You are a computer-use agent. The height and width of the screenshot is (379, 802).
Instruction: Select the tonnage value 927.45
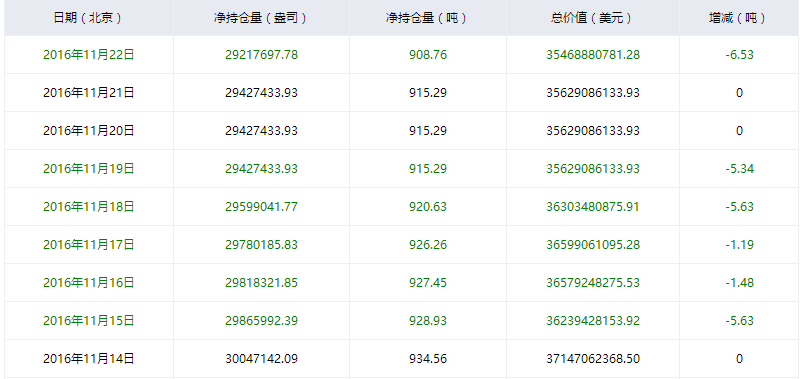coord(428,282)
